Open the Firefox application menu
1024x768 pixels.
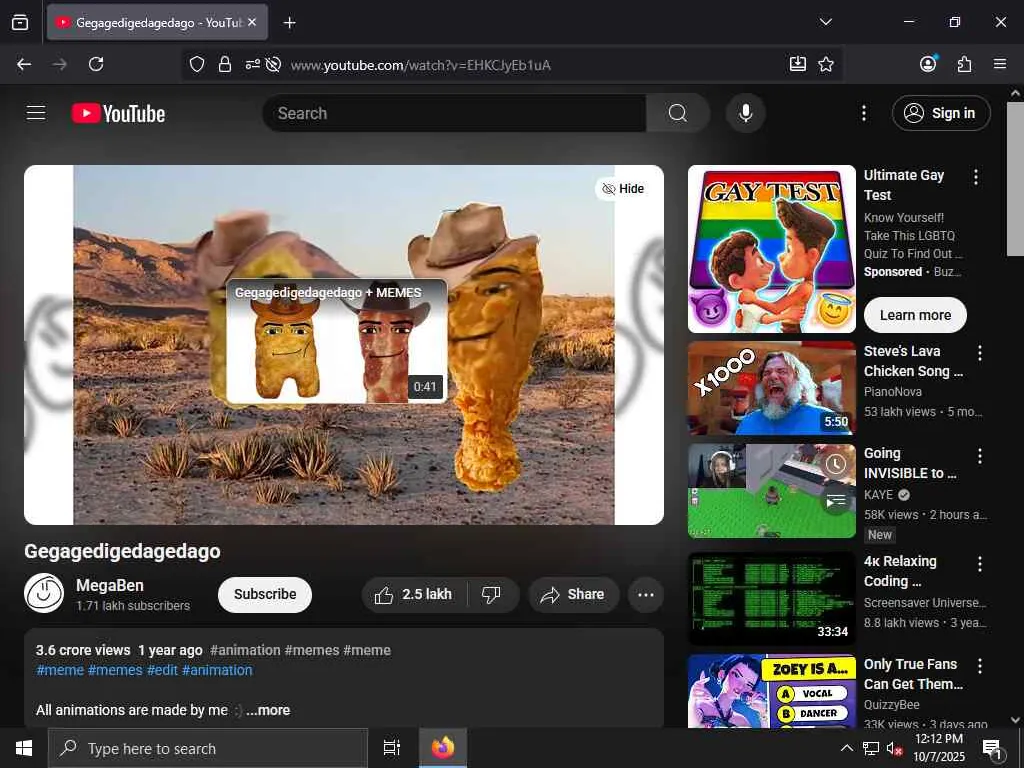click(x=999, y=64)
